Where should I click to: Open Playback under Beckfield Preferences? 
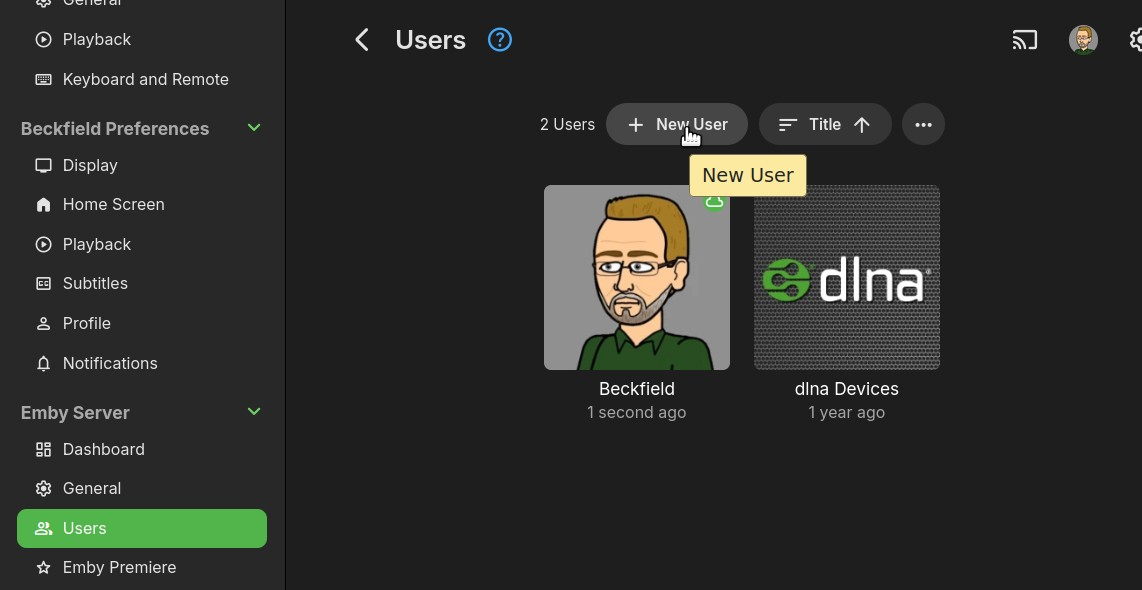[142, 244]
